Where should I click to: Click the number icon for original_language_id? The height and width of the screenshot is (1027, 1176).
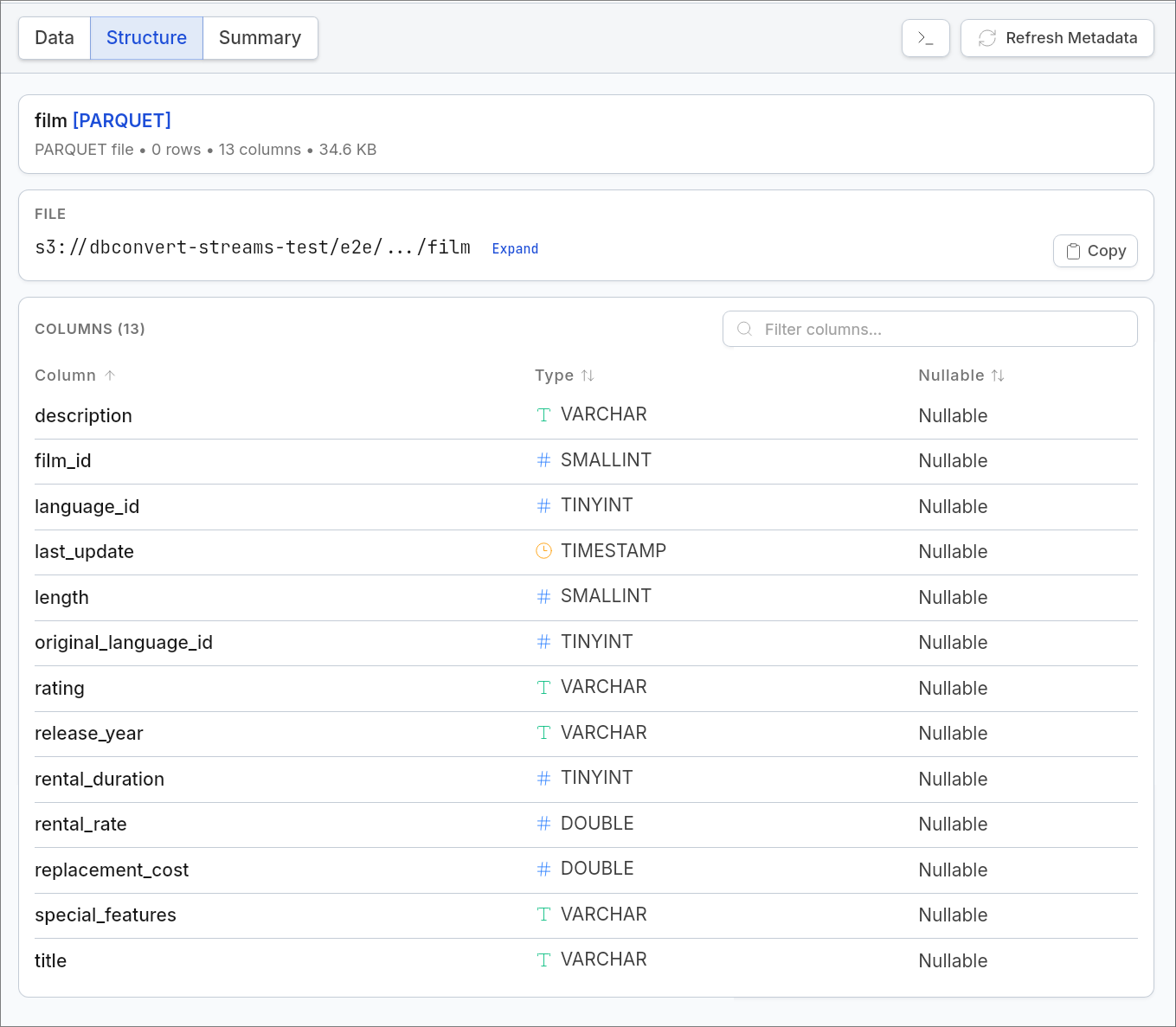[543, 642]
